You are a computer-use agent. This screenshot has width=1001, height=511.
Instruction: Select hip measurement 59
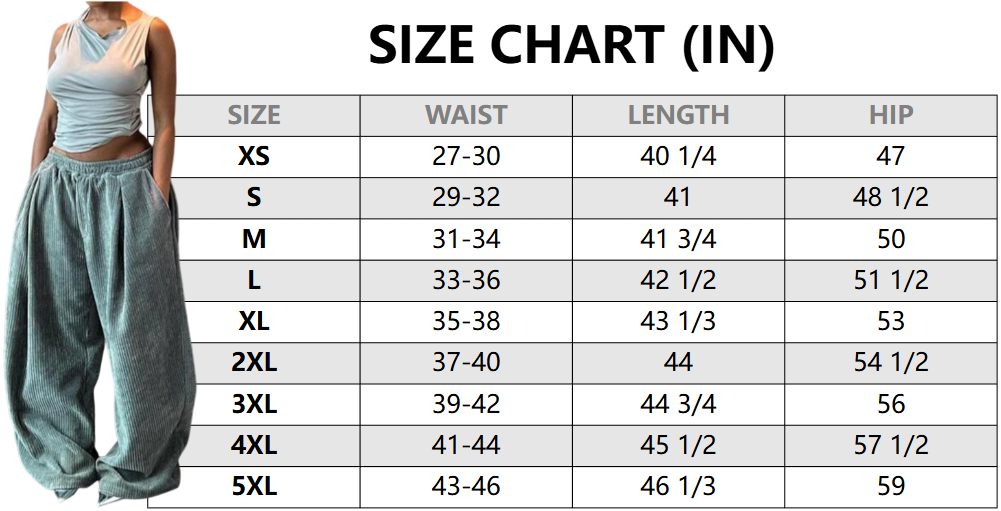891,486
